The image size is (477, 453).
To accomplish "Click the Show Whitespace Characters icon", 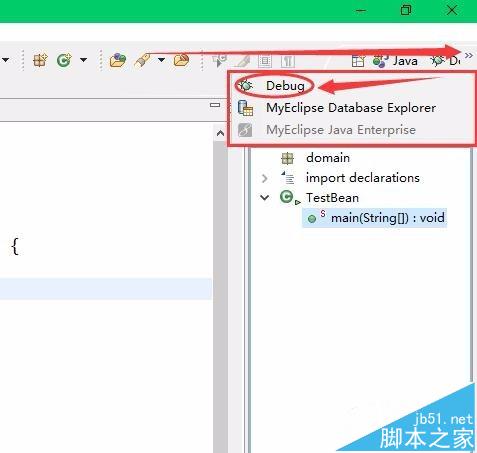I will (x=288, y=61).
